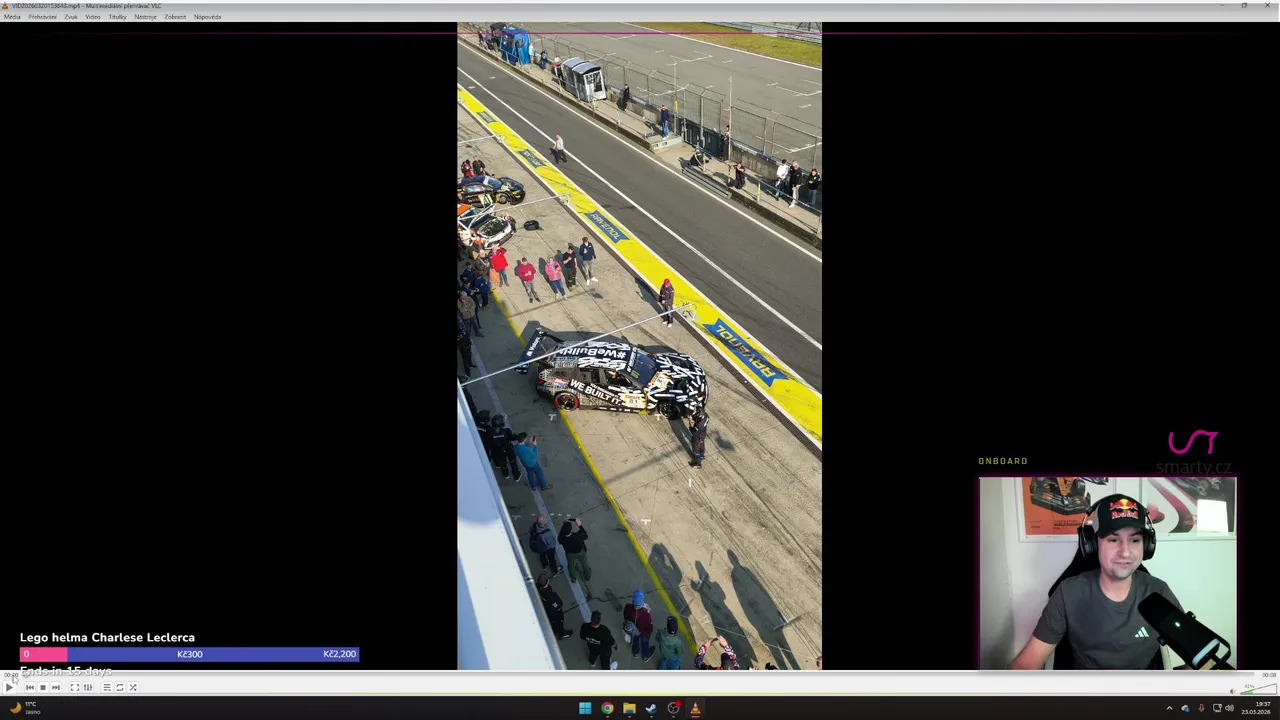1280x720 pixels.
Task: Open system volume tray icon
Action: 1230,708
